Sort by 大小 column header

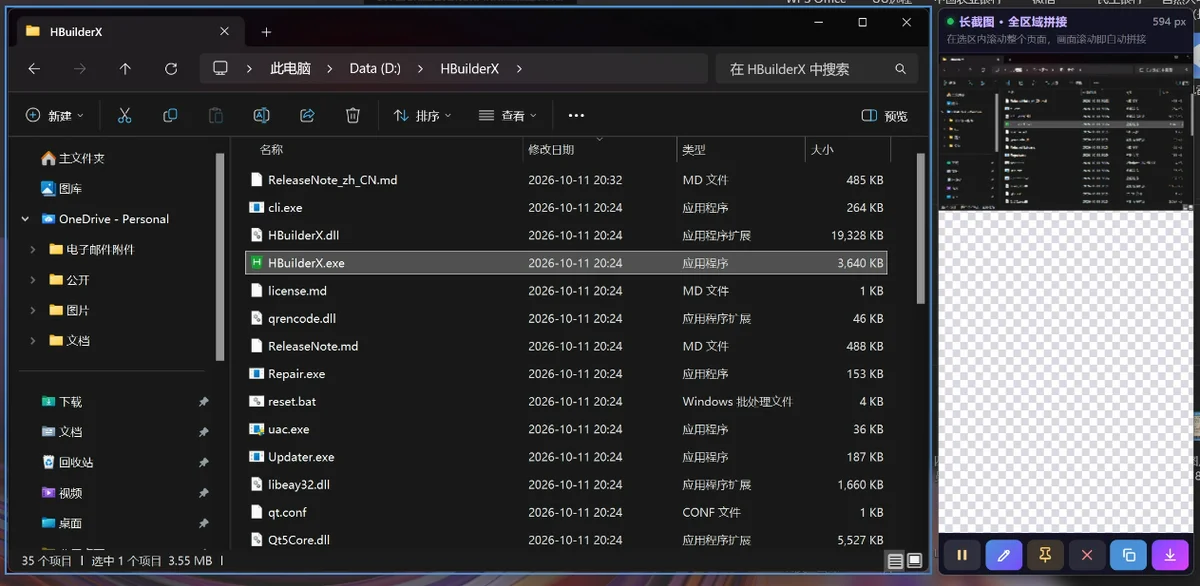pos(822,150)
